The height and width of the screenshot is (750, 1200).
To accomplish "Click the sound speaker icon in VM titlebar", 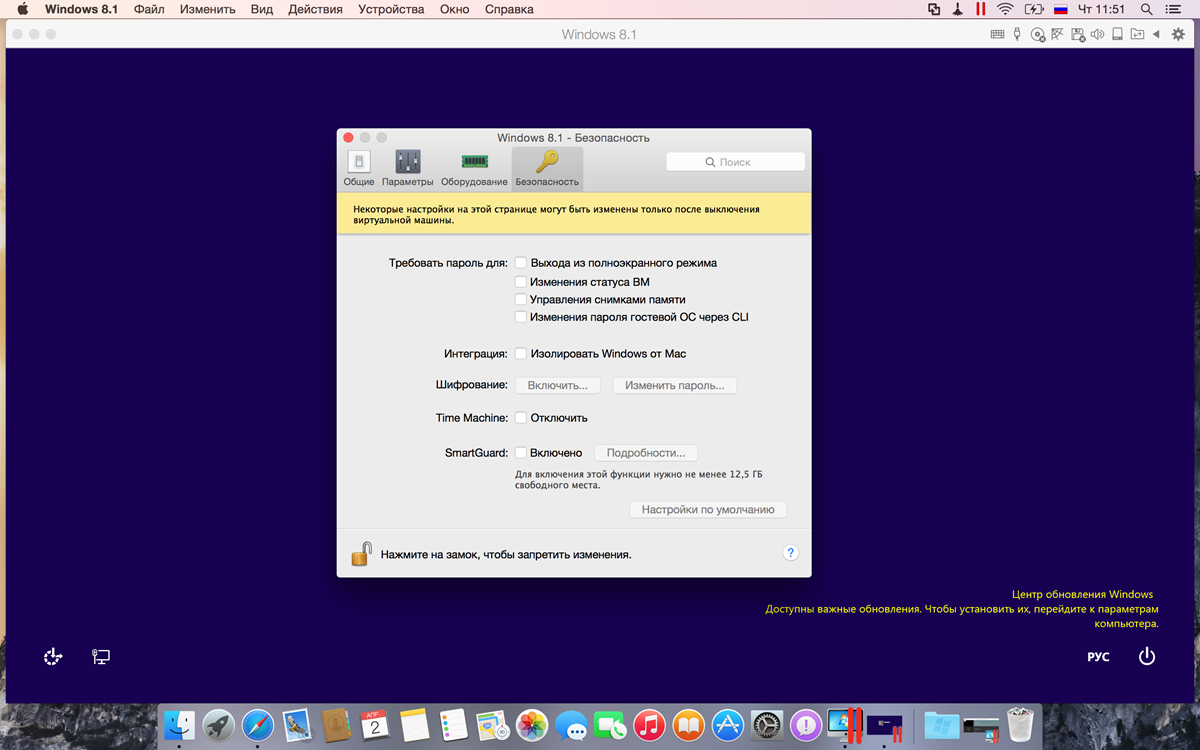I will pyautogui.click(x=1097, y=34).
